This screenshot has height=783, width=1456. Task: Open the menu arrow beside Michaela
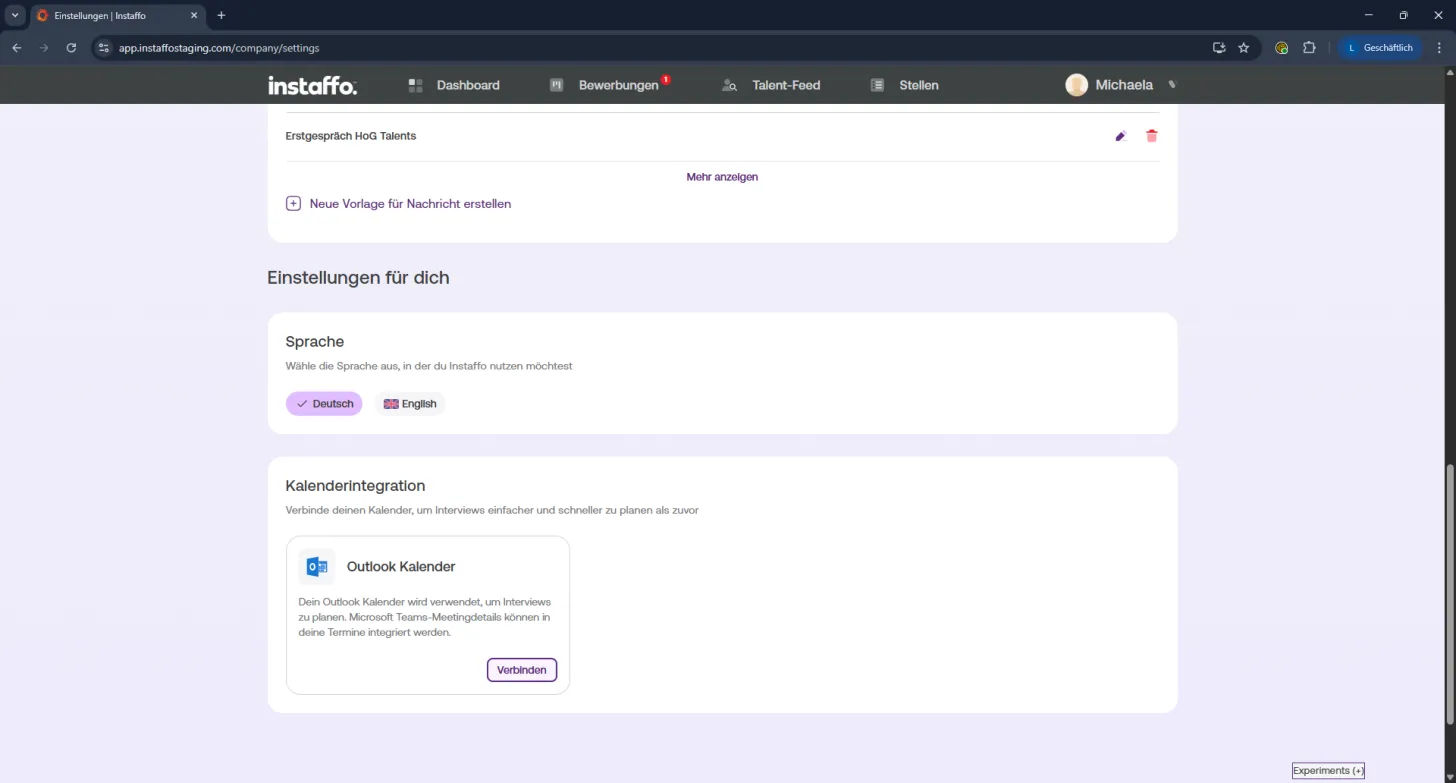coord(1173,85)
